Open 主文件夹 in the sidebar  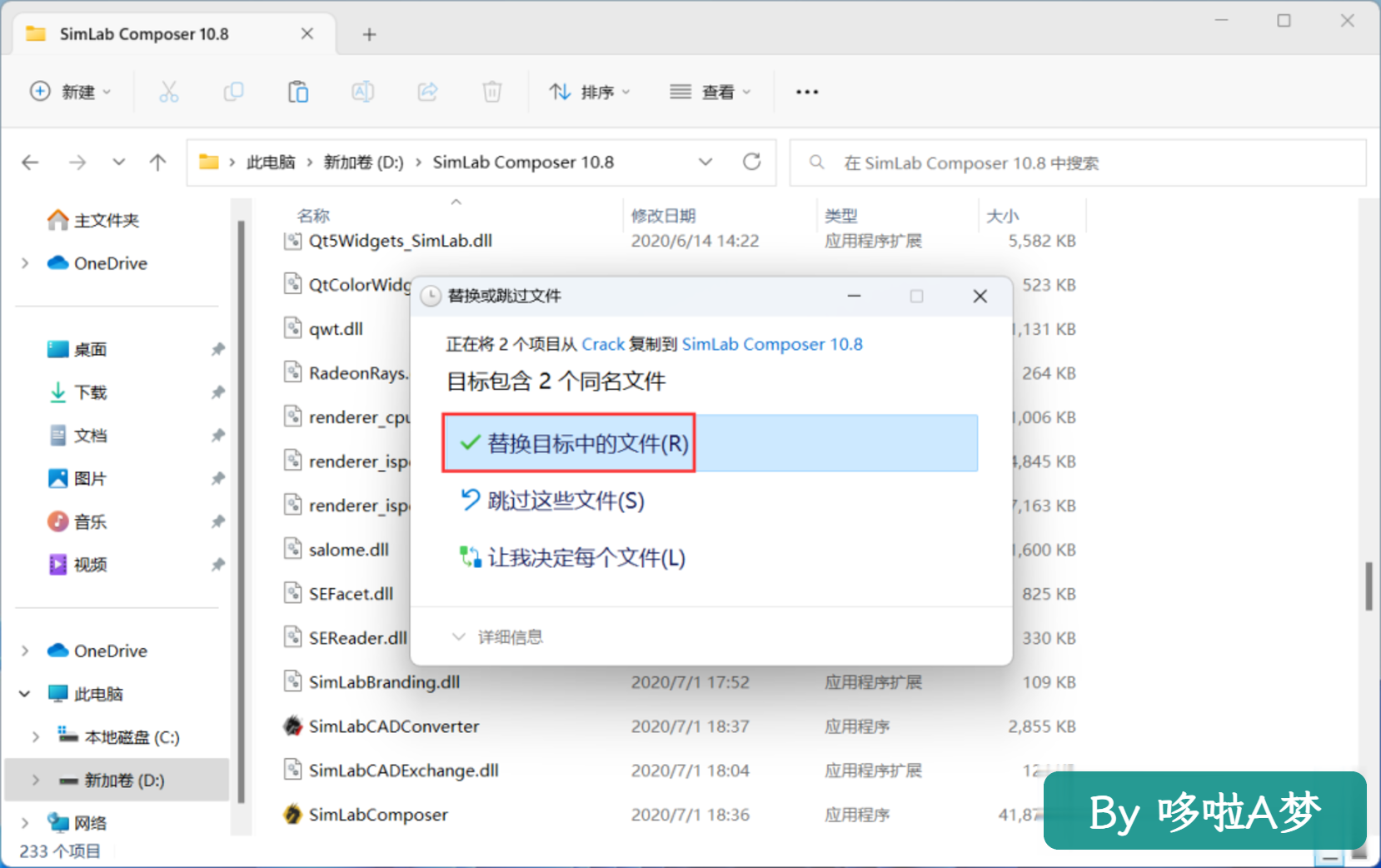pos(93,220)
